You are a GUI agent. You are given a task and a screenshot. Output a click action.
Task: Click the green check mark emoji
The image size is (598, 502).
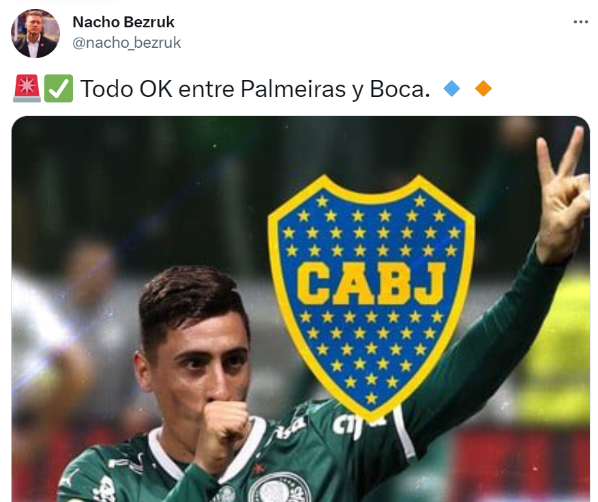(58, 88)
